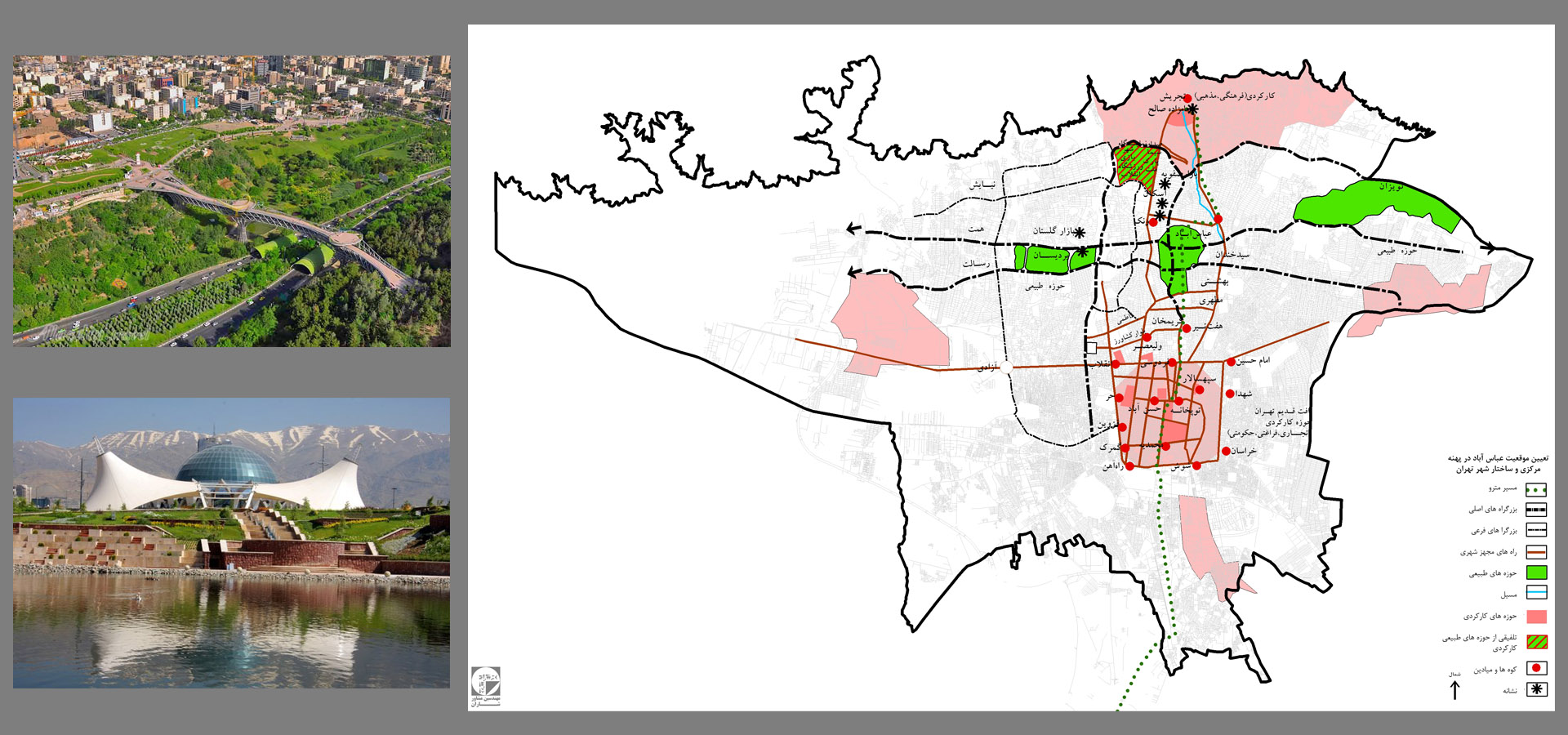Select the pink functional zone at the west side

(893, 325)
